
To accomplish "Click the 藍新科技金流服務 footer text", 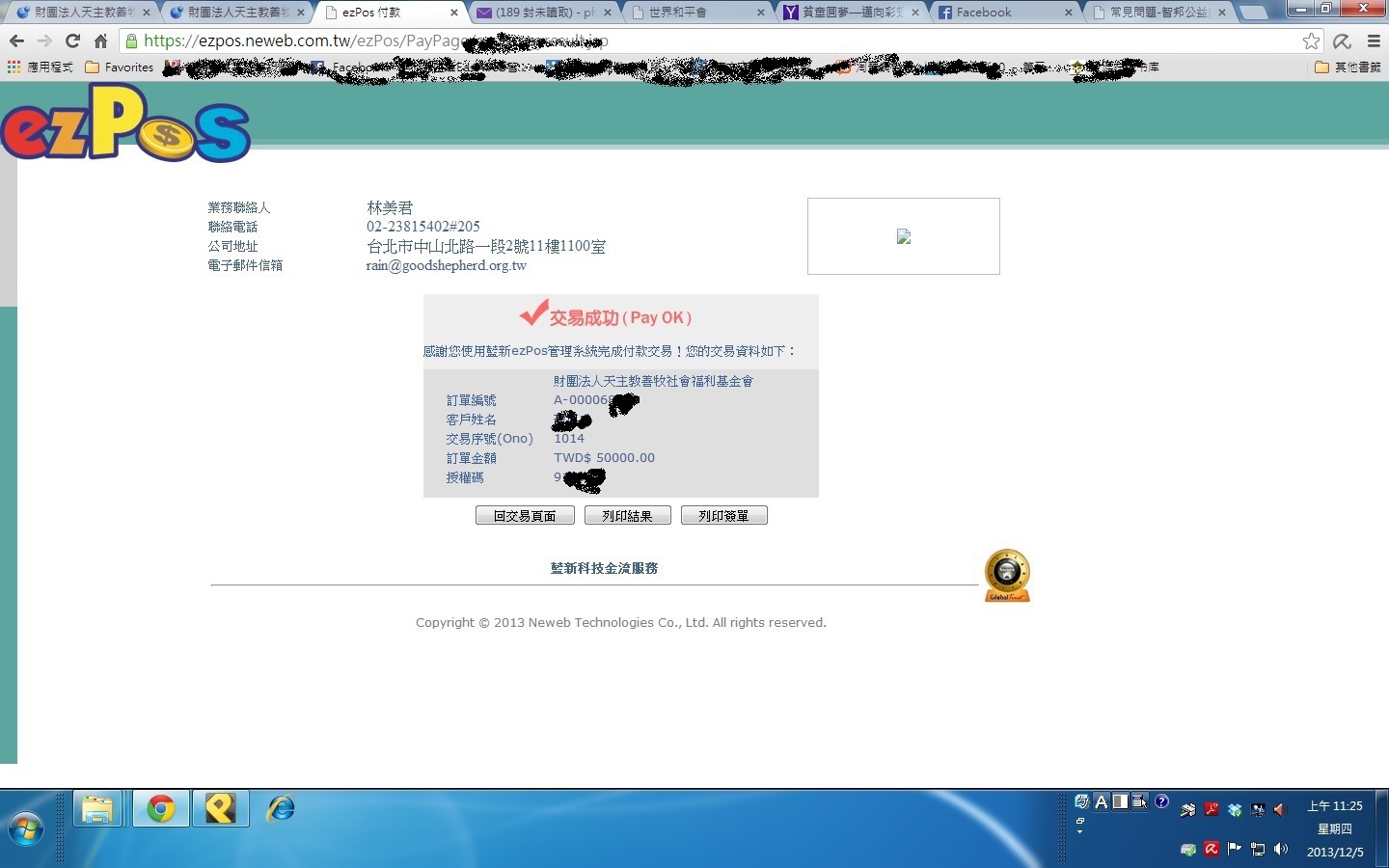I will [x=605, y=568].
